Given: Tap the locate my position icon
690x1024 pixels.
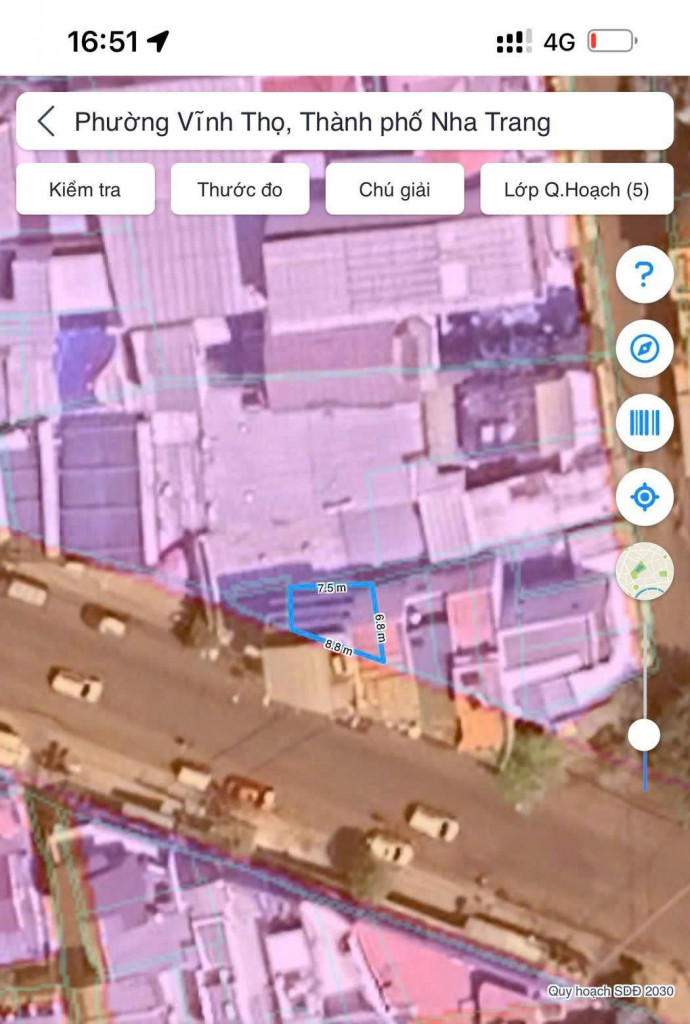Looking at the screenshot, I should (x=644, y=497).
